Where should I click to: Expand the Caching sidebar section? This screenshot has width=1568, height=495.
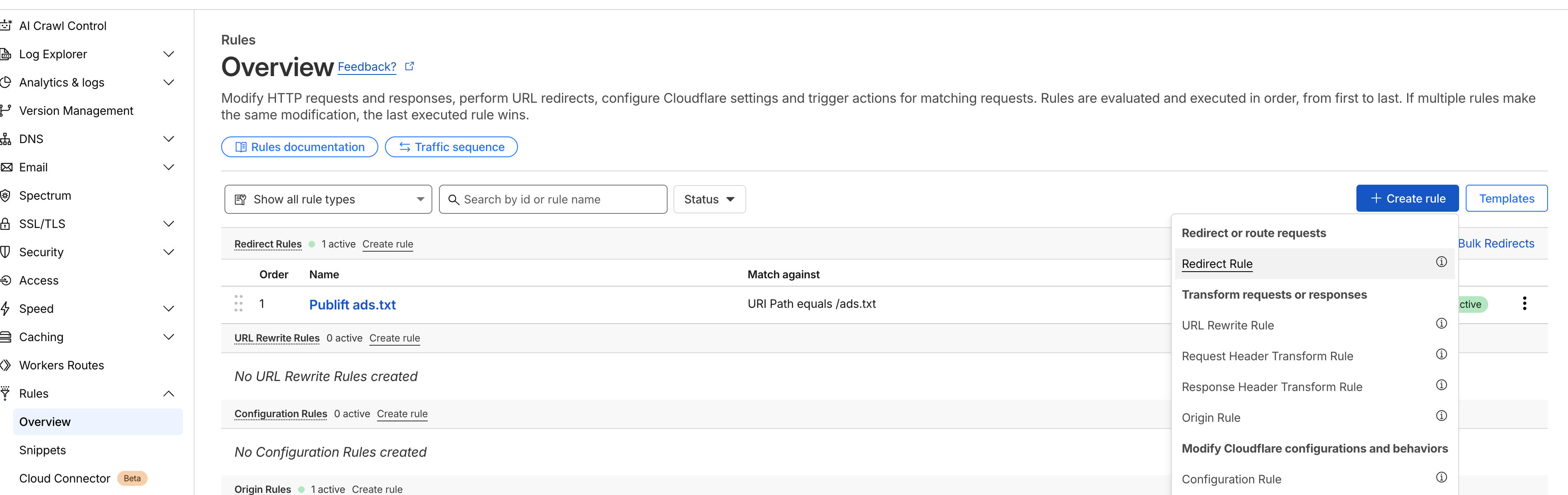click(x=169, y=337)
